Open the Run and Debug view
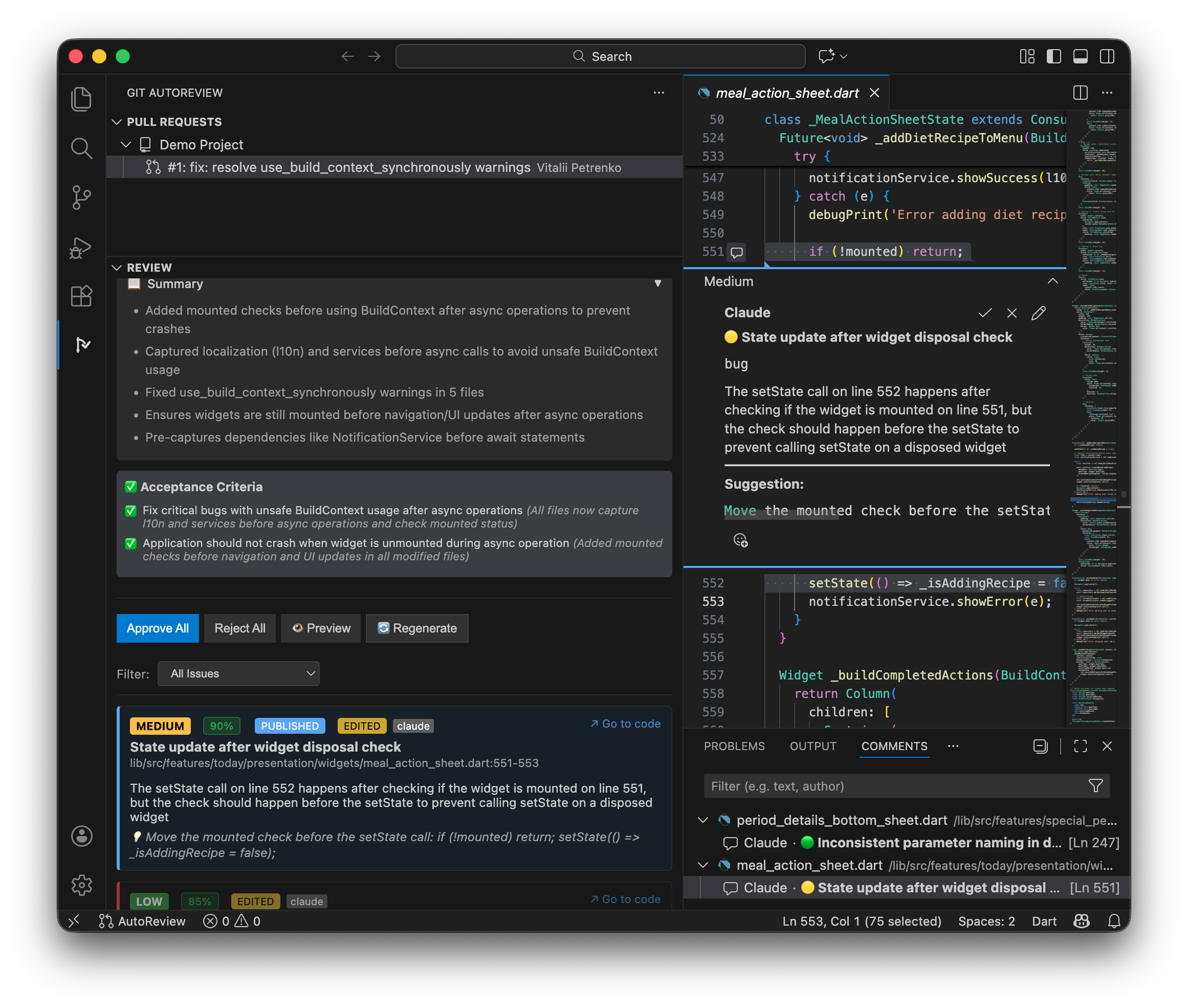This screenshot has height=1008, width=1188. [82, 247]
